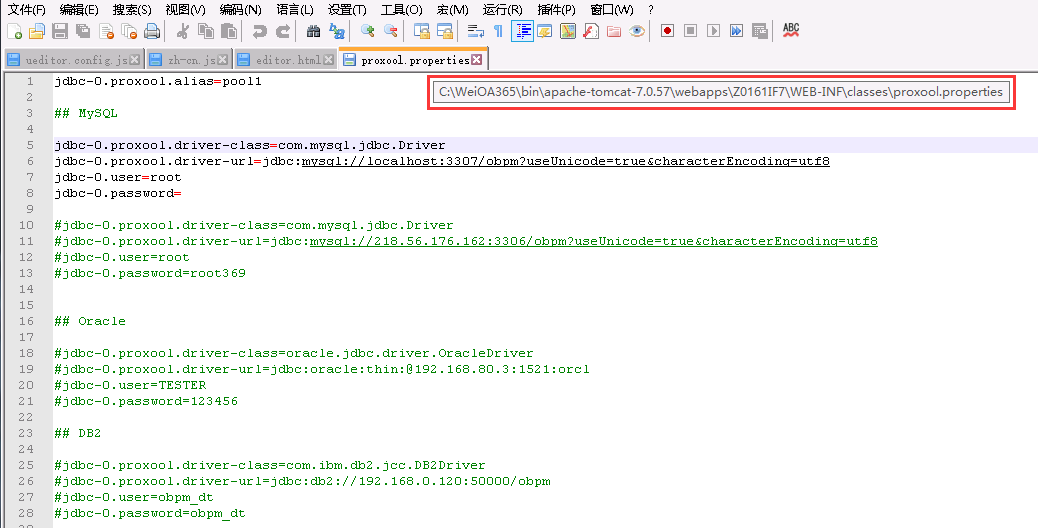
Task: Expand the 插件(P) plugins menu
Action: pos(556,9)
